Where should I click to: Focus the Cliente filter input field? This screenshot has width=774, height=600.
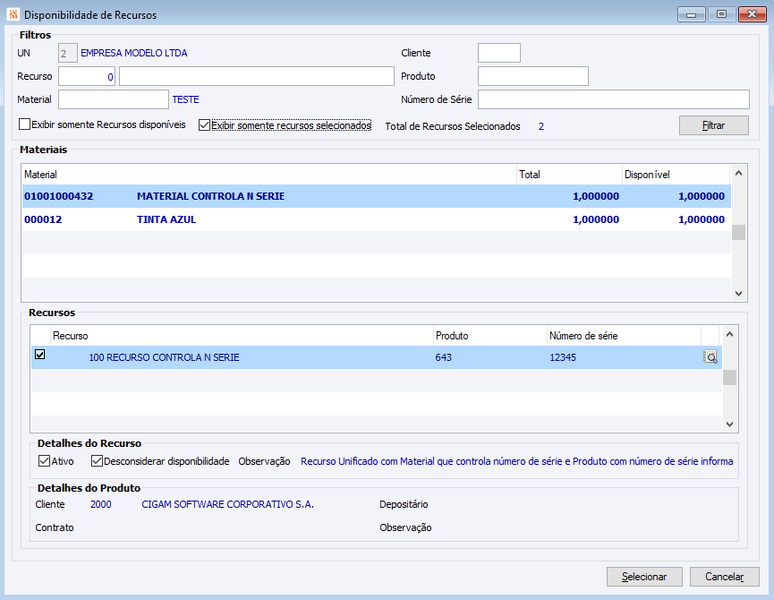tap(499, 53)
